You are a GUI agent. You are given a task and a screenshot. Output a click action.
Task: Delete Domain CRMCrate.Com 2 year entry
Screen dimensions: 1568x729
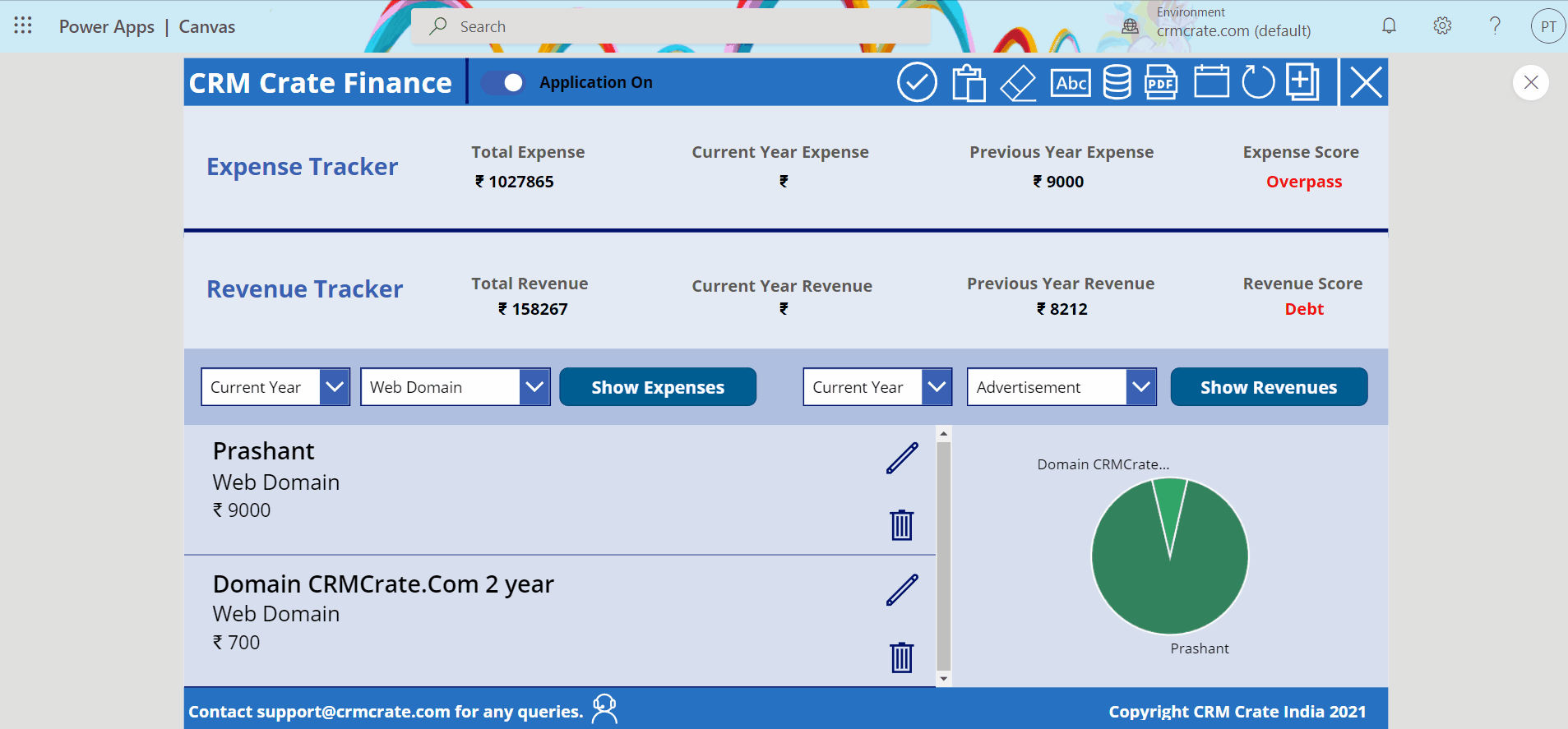click(902, 657)
